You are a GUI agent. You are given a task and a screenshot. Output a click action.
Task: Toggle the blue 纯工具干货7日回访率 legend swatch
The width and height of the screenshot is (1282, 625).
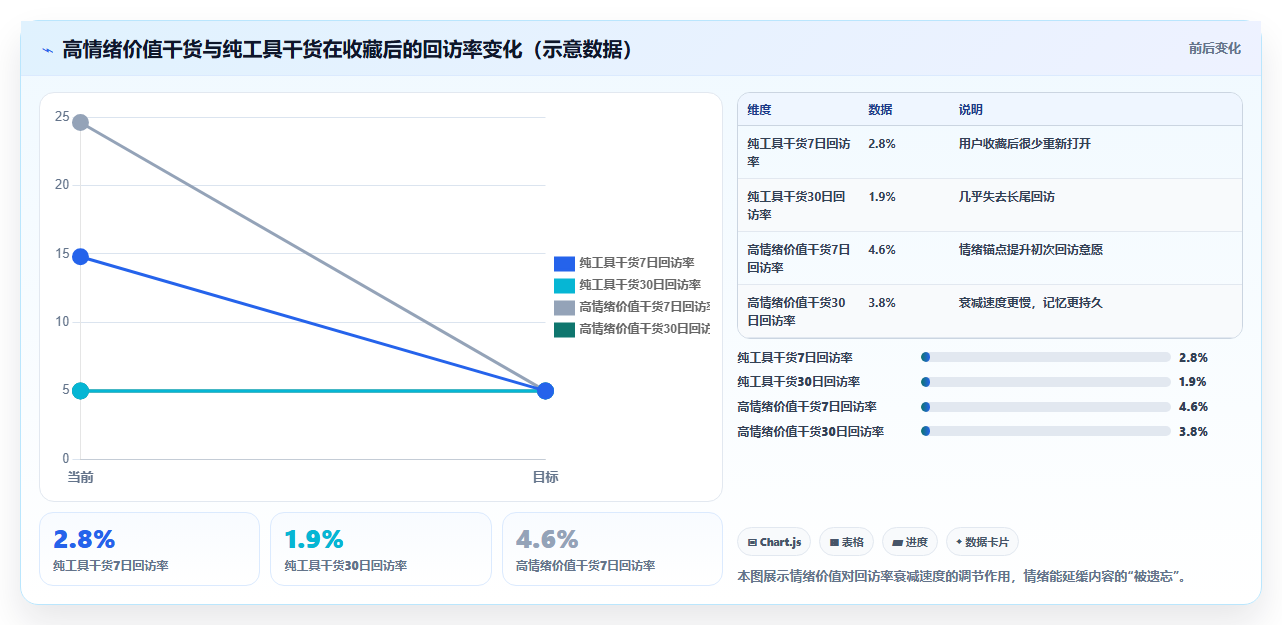pos(564,263)
